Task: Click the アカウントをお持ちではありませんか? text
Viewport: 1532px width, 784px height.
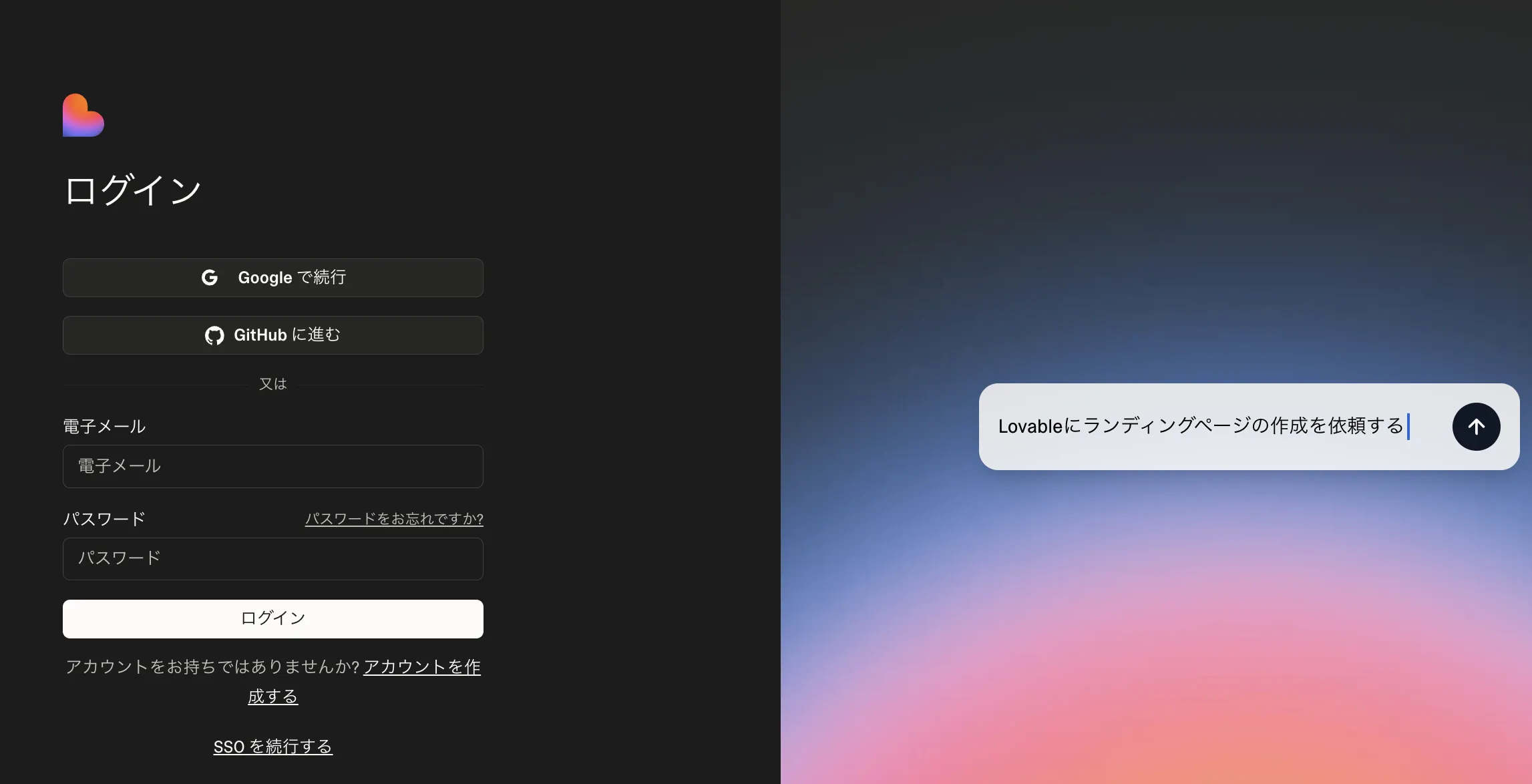Action: click(x=212, y=667)
